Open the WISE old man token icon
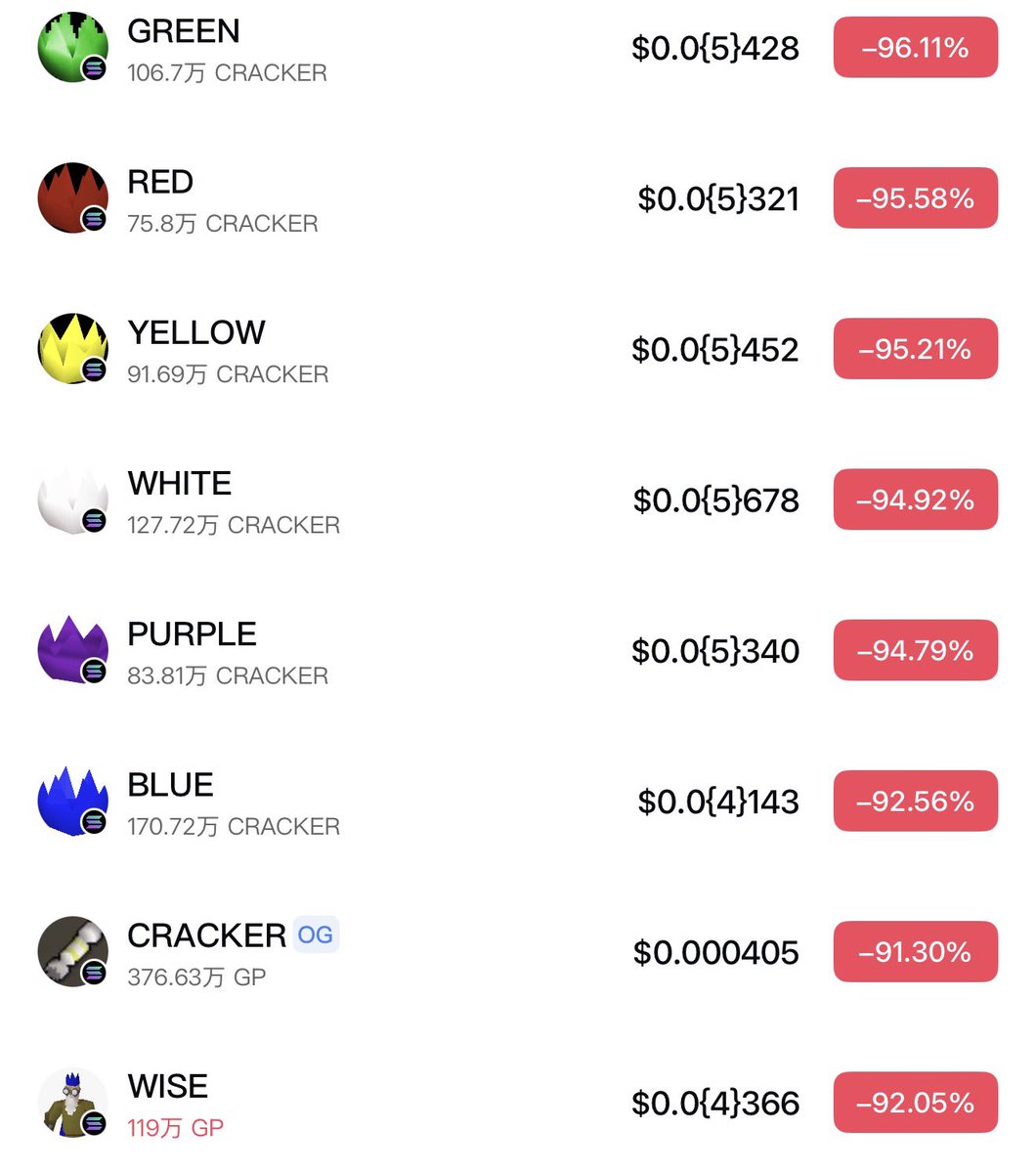 [x=73, y=1103]
